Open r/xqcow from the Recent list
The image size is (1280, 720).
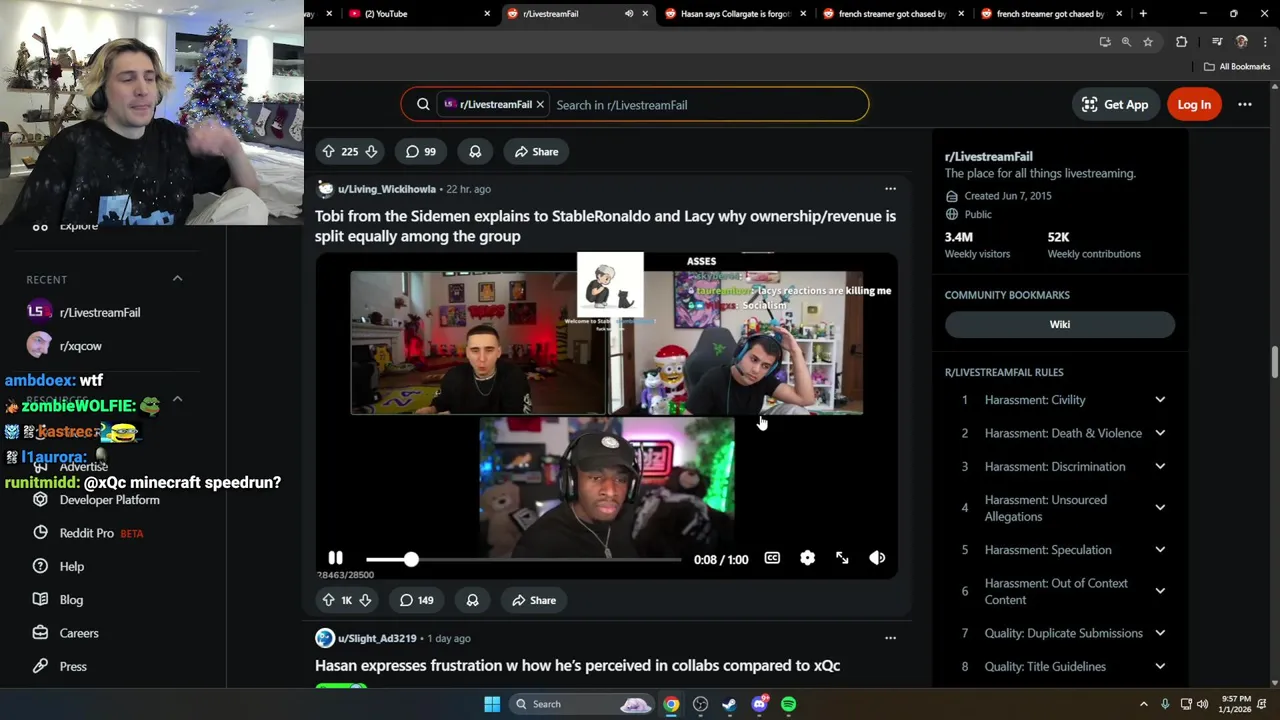click(80, 346)
